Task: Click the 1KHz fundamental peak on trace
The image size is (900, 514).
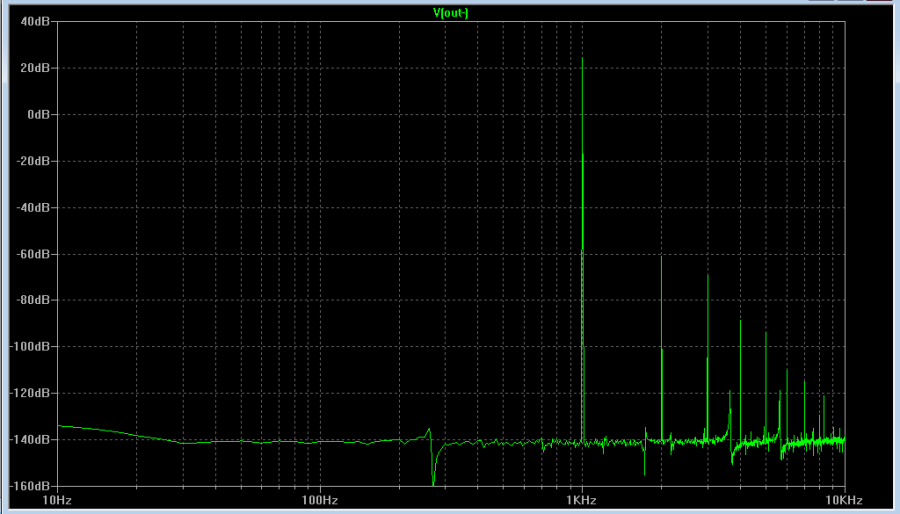Action: 583,58
